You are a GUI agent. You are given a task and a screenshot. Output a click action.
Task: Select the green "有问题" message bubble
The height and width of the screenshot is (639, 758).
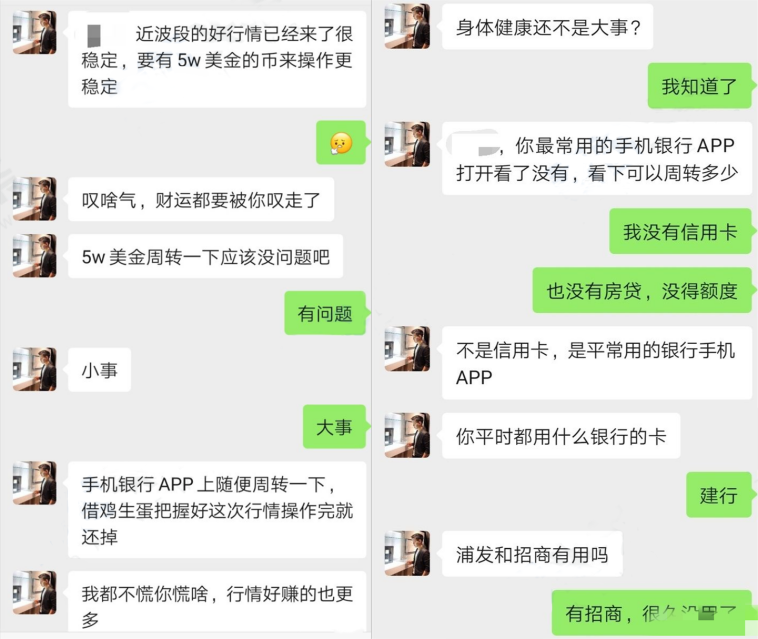click(325, 313)
